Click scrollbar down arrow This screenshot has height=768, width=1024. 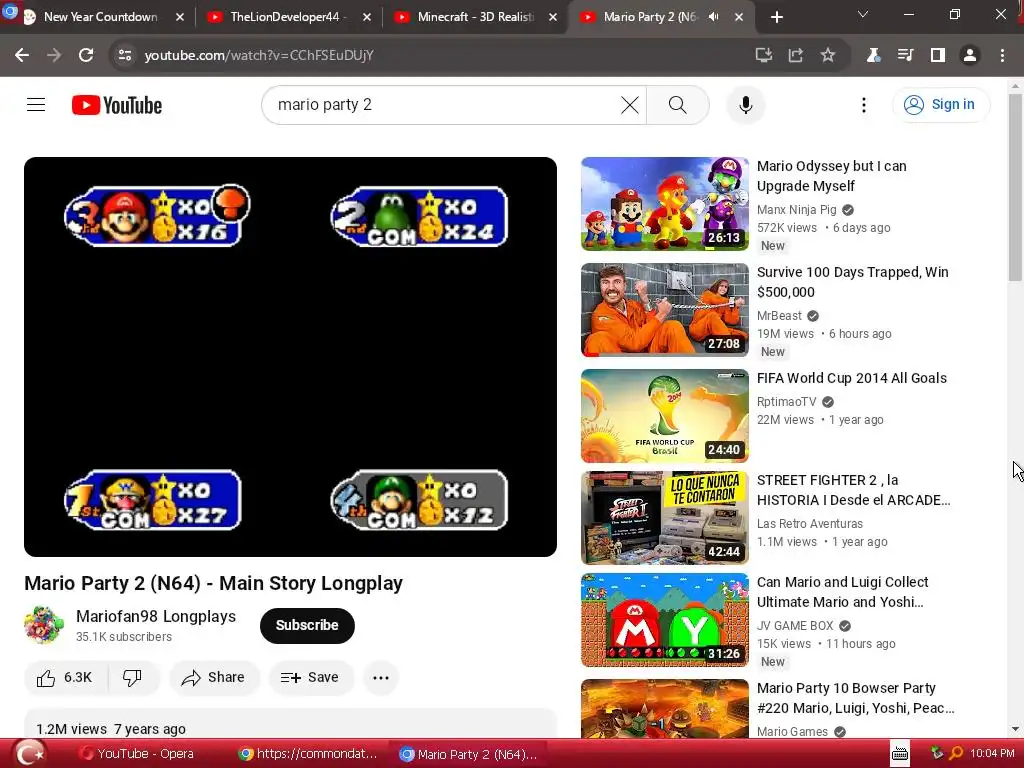pyautogui.click(x=1015, y=729)
